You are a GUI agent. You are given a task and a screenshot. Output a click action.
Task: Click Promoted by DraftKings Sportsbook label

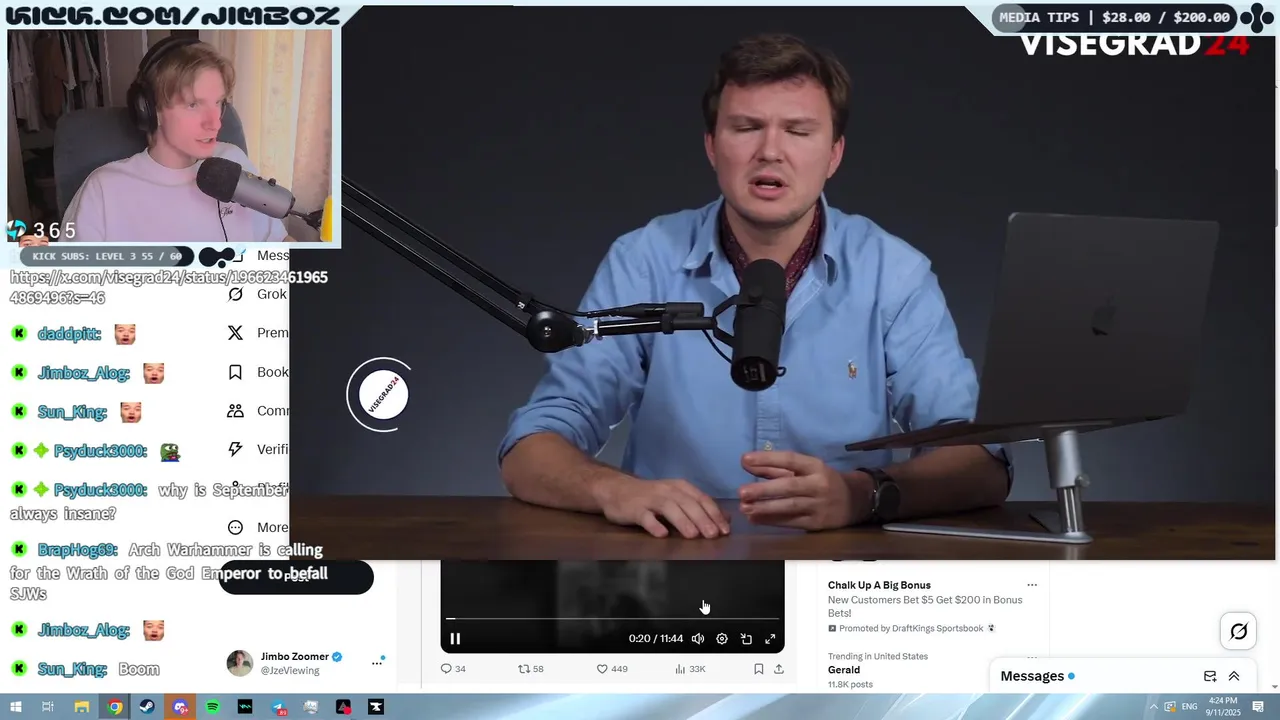(x=911, y=628)
